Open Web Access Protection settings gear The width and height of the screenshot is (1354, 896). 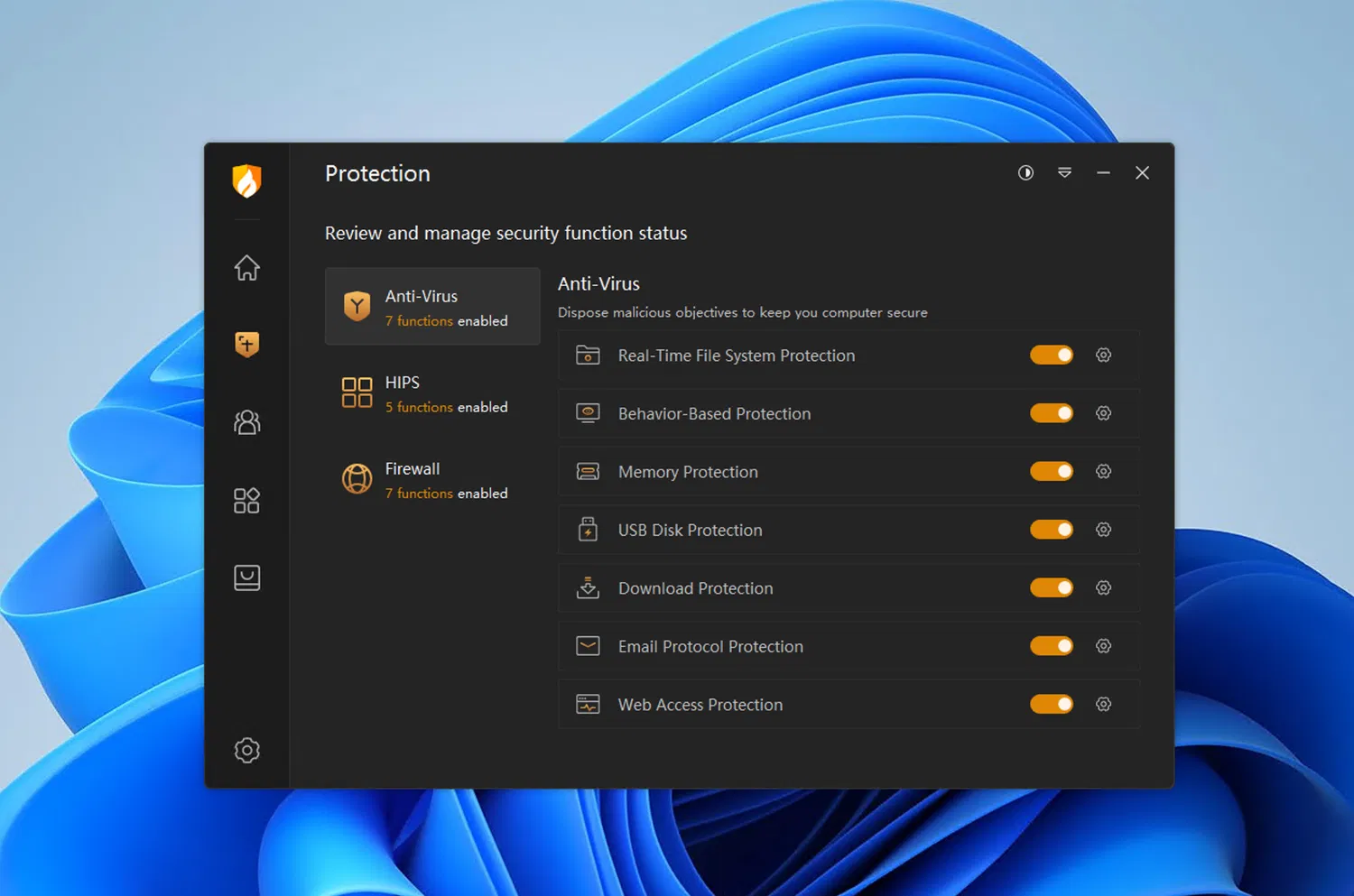click(x=1103, y=704)
